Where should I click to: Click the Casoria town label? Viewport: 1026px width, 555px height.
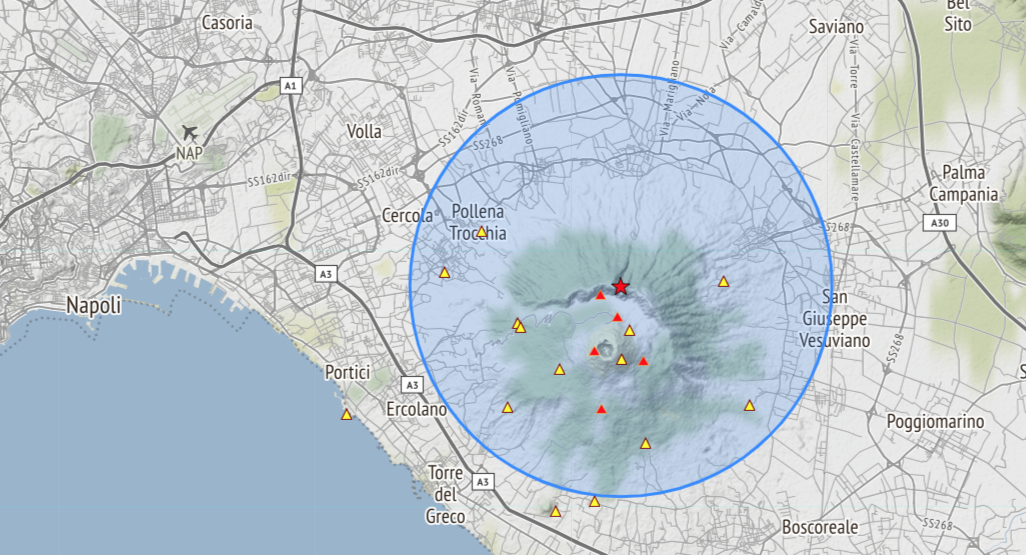click(227, 22)
